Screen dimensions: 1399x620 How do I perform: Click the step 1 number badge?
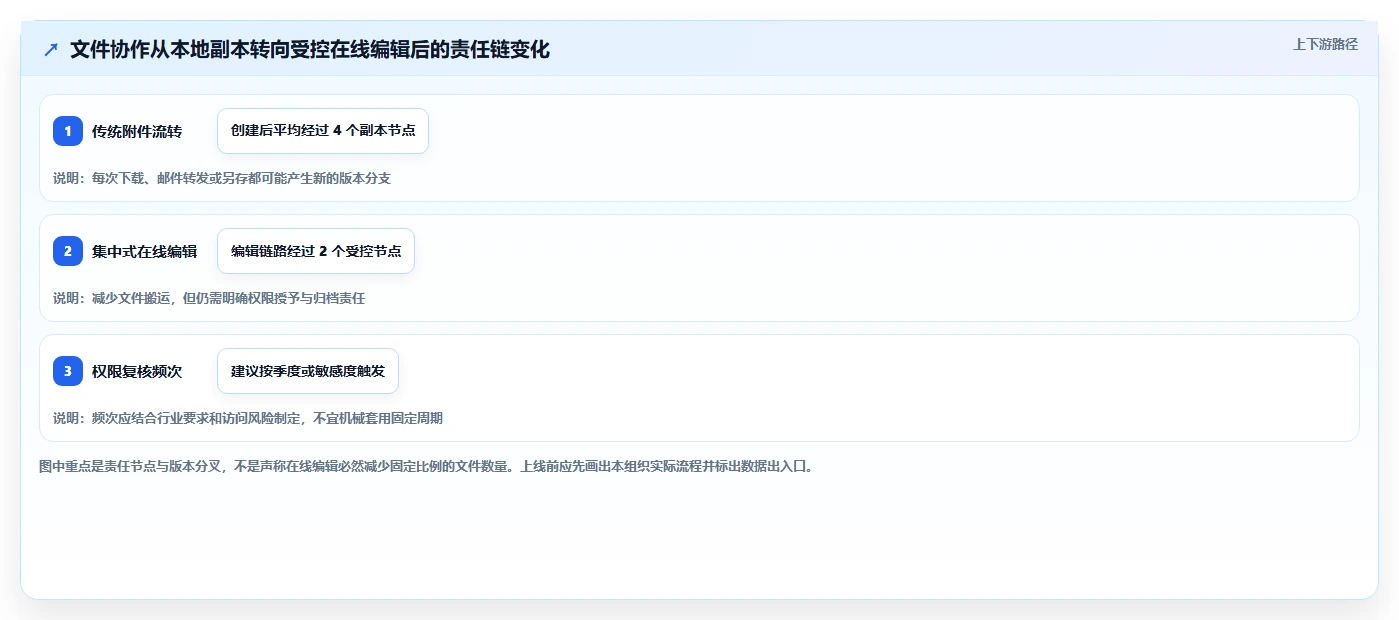tap(68, 131)
